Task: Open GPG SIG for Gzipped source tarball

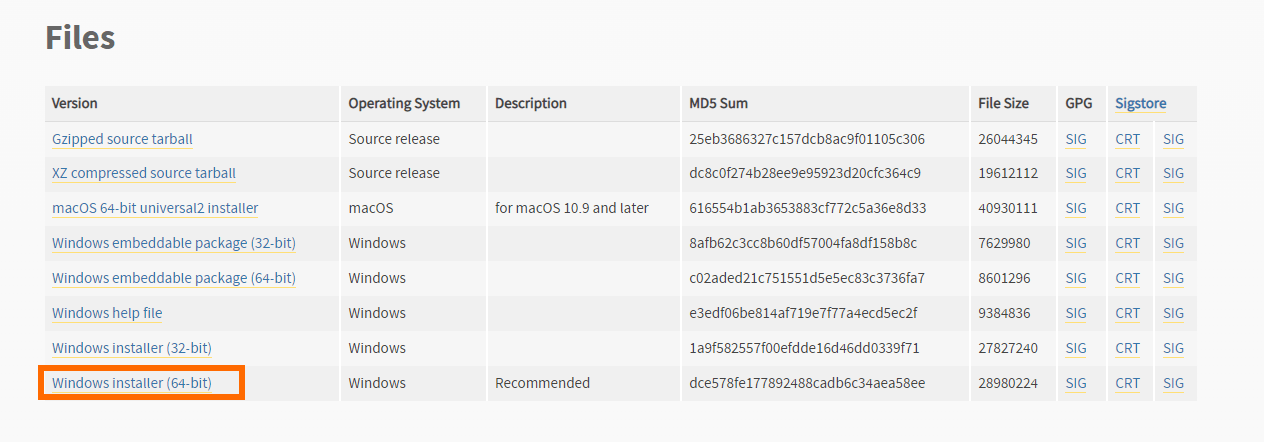Action: coord(1076,139)
